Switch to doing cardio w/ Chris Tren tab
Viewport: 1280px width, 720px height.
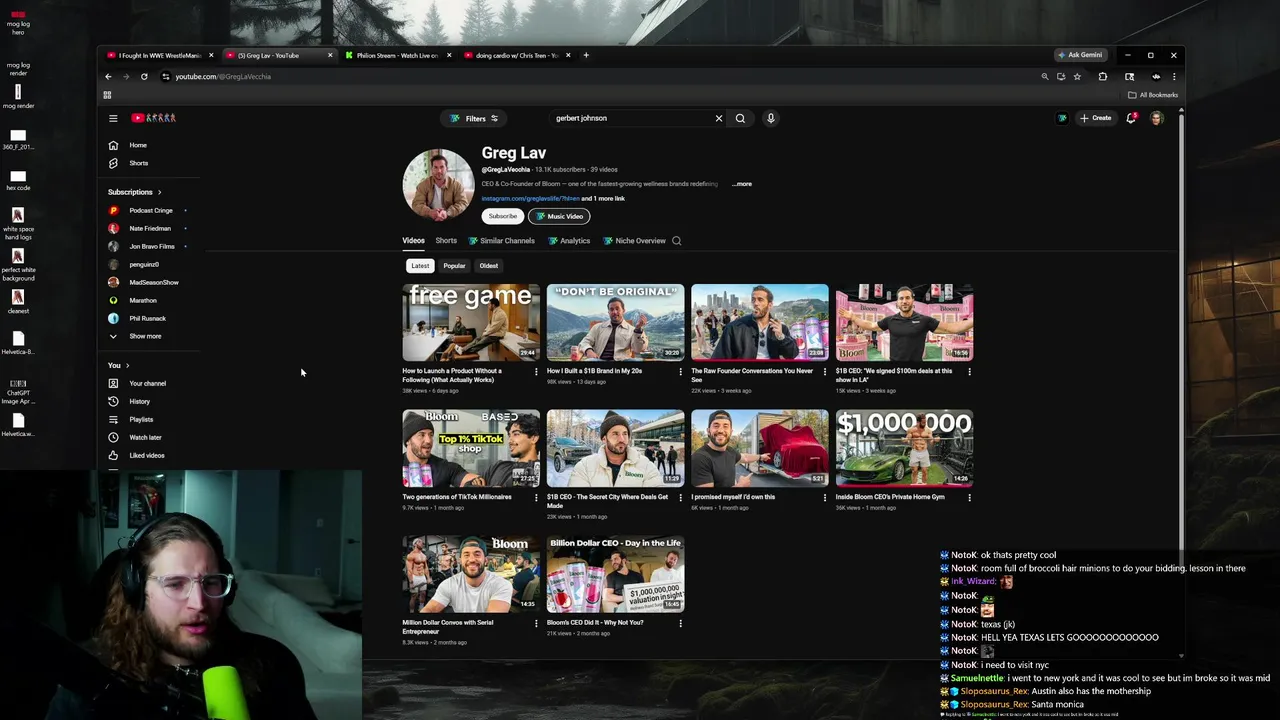tap(516, 55)
